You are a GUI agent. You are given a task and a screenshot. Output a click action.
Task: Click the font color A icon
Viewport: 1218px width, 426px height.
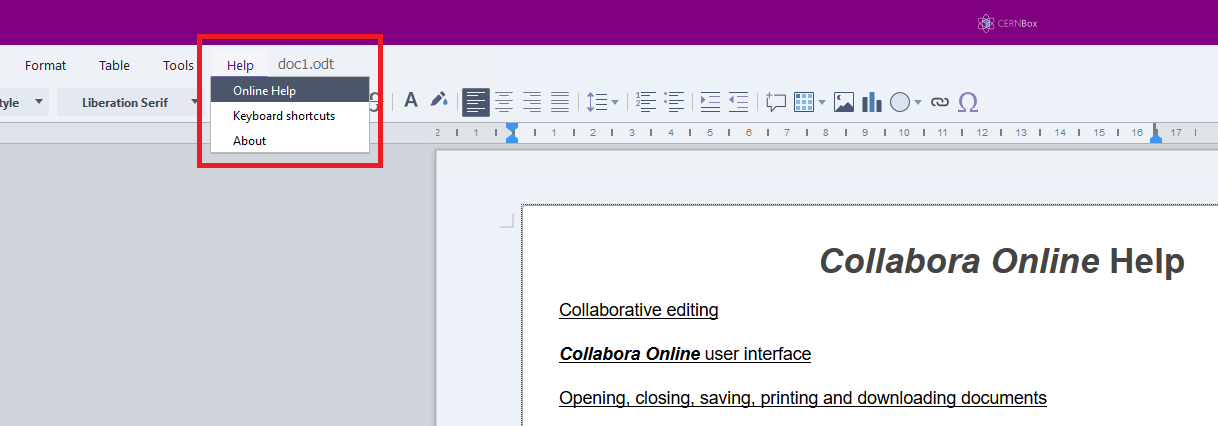(410, 100)
